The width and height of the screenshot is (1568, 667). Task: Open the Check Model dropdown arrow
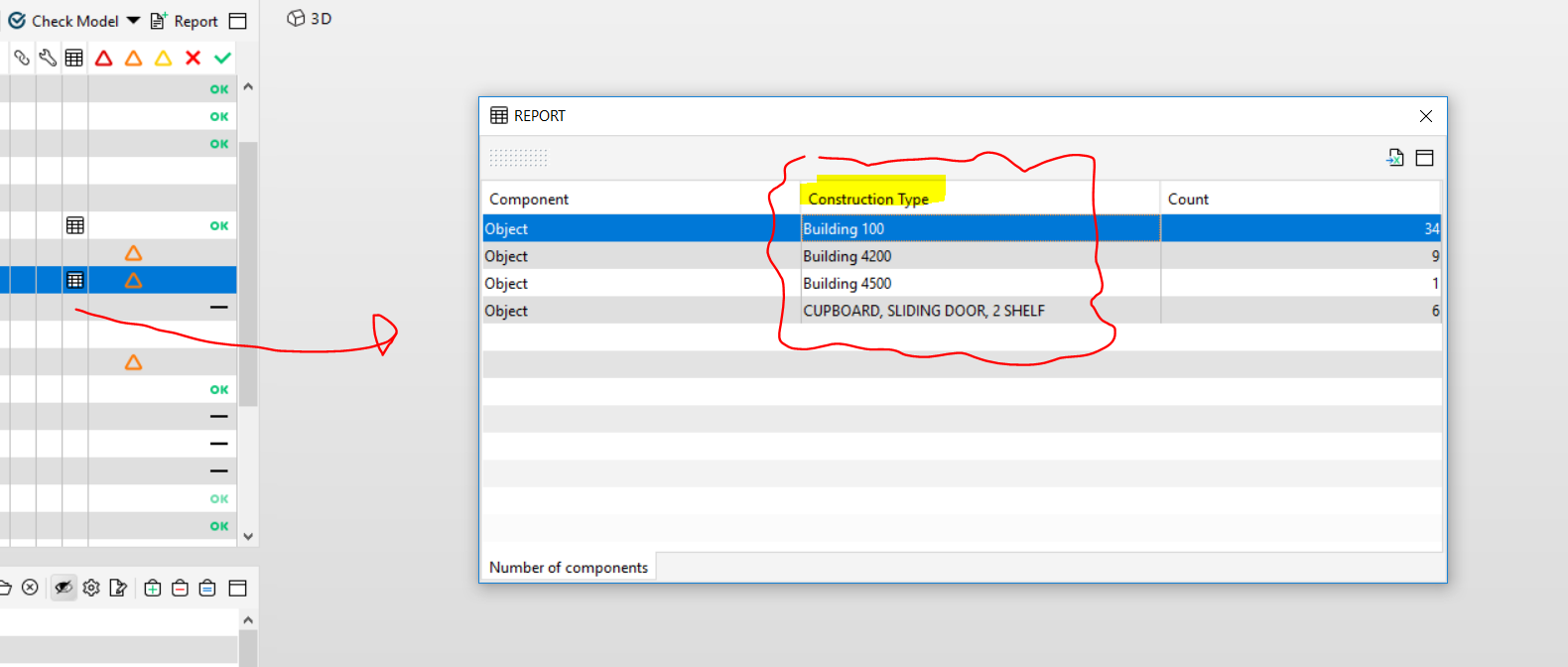point(133,21)
